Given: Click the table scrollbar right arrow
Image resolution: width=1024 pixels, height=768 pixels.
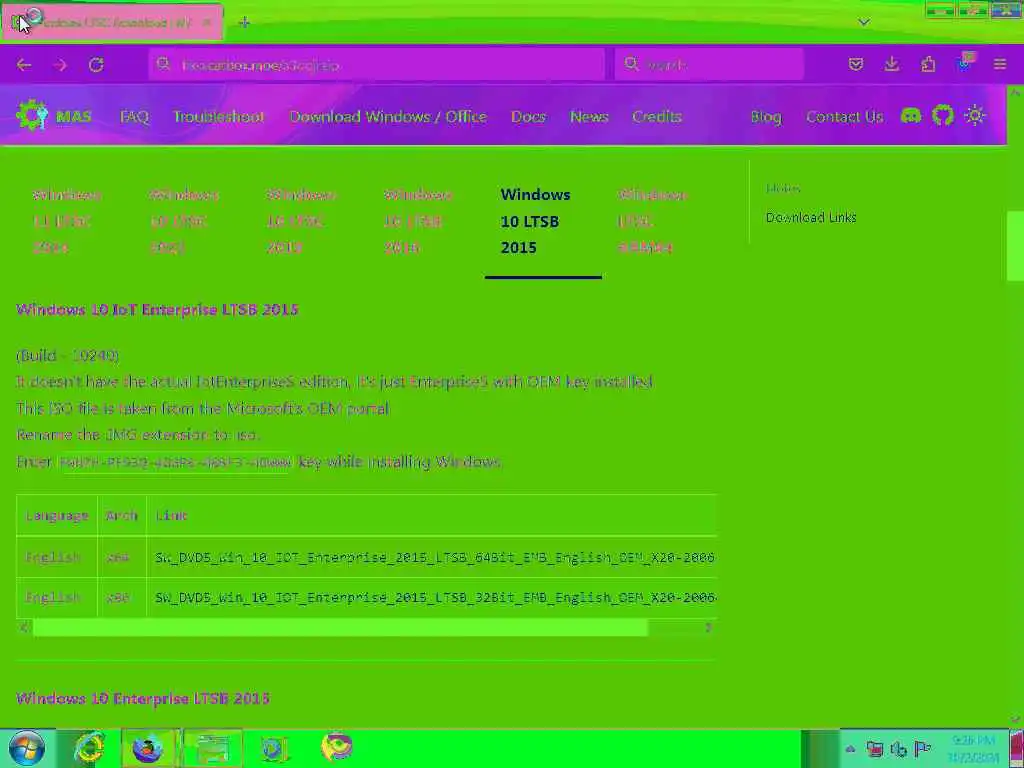Looking at the screenshot, I should point(709,628).
